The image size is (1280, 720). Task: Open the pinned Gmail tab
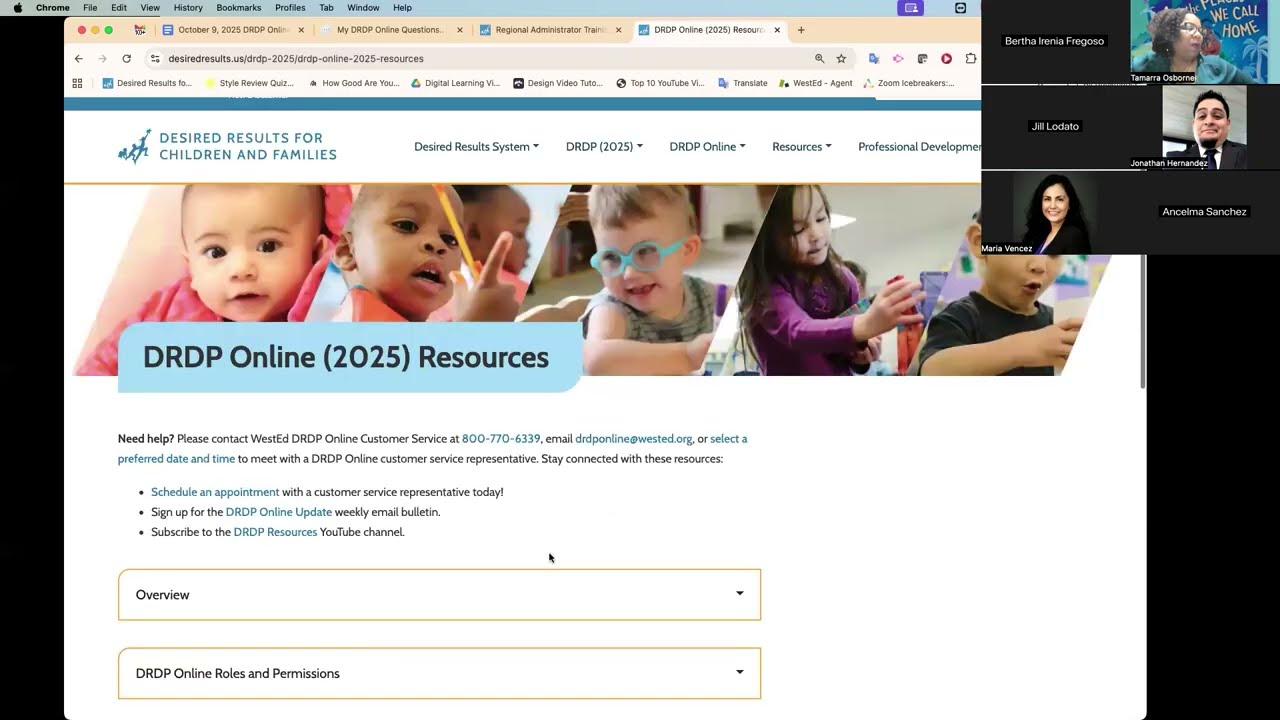(x=140, y=30)
